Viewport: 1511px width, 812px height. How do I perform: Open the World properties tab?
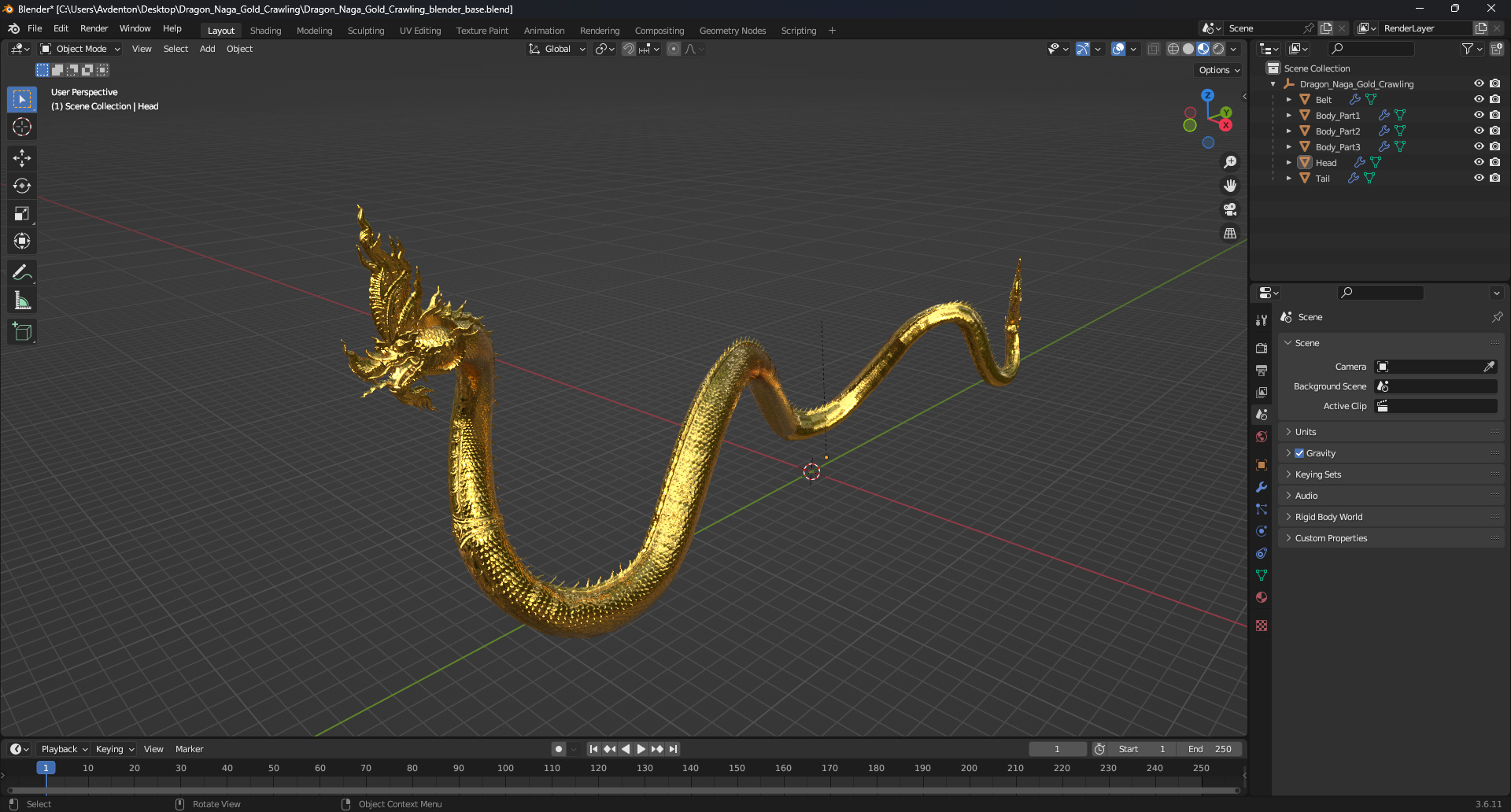pos(1262,437)
